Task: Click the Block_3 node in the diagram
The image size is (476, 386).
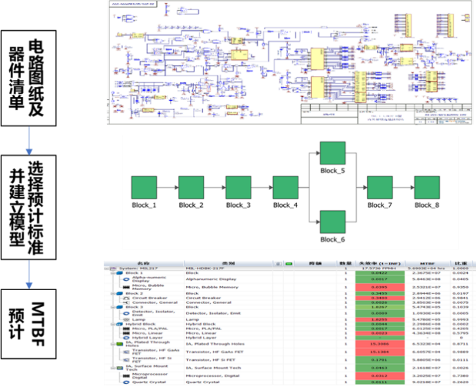Action: coord(238,188)
